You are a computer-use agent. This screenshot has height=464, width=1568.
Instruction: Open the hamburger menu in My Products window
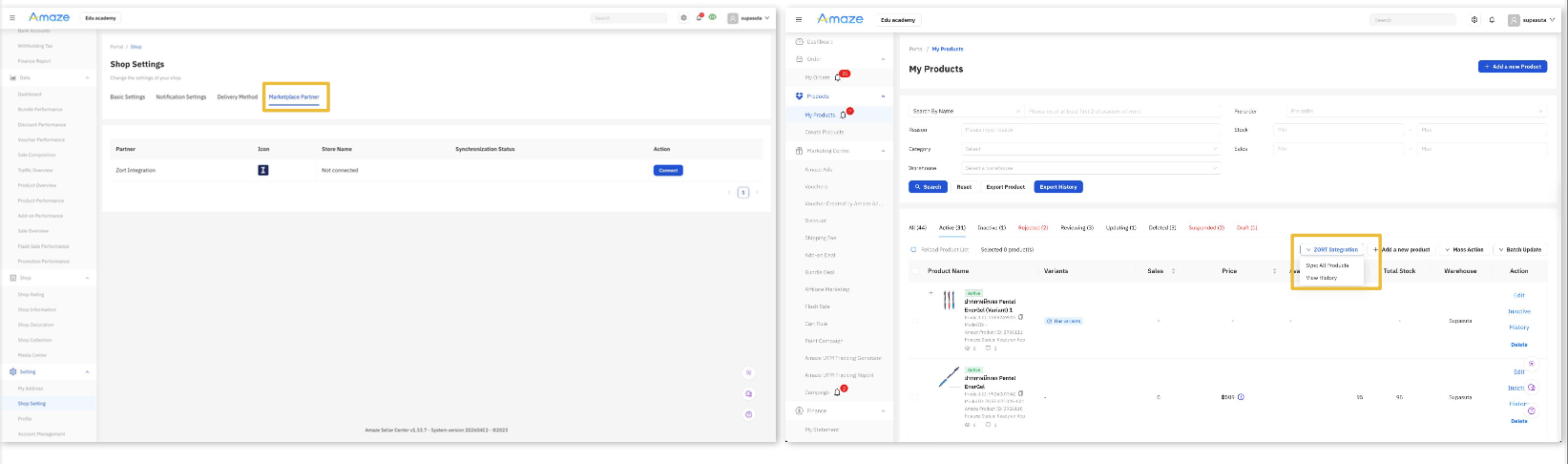pos(799,19)
